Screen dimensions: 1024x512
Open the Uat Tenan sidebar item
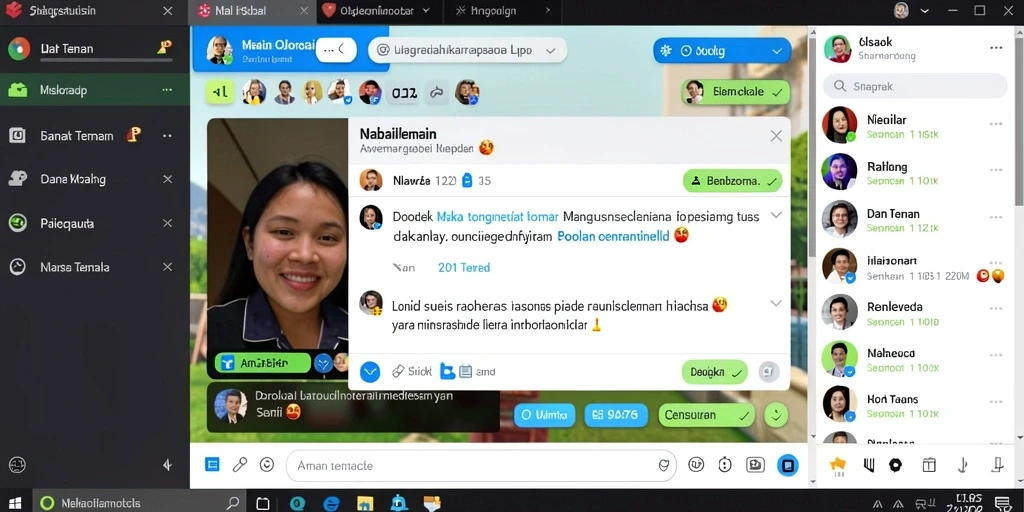coord(95,48)
